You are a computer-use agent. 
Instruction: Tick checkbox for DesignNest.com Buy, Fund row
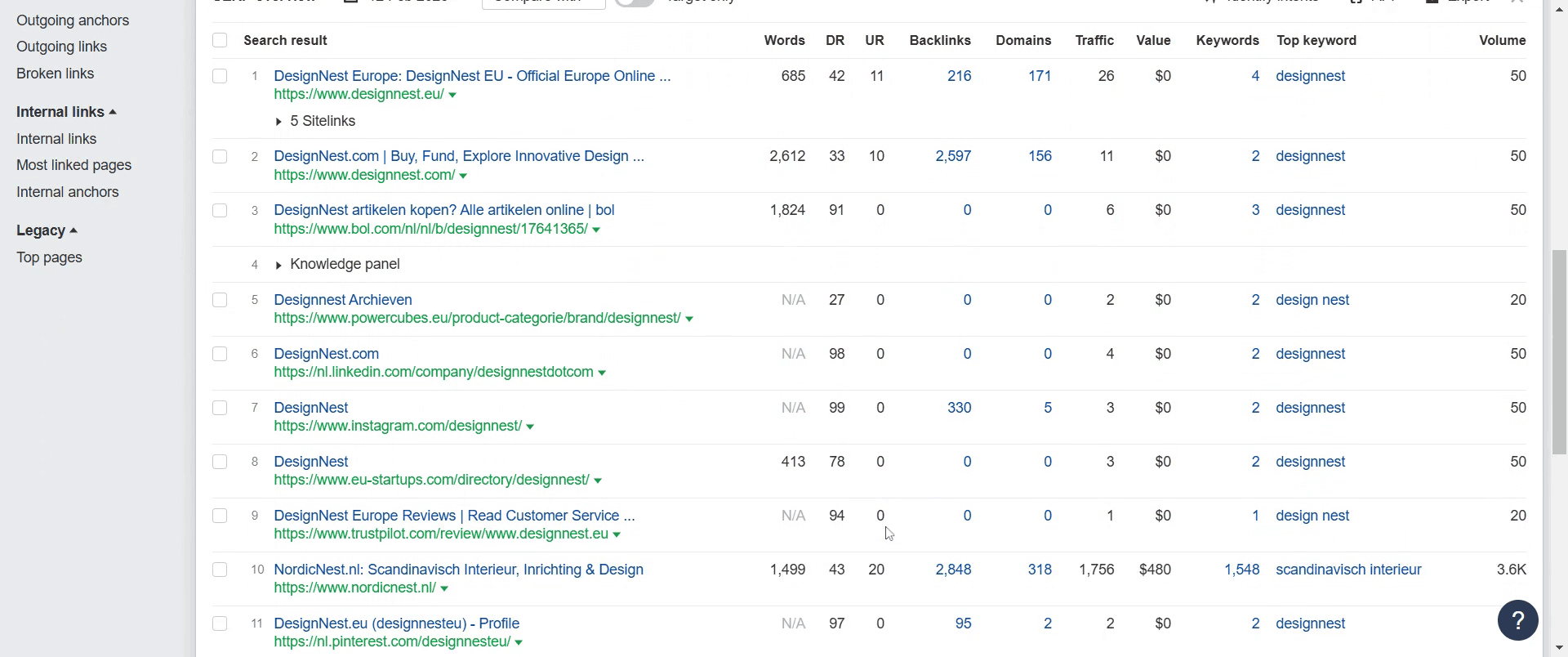[x=220, y=156]
